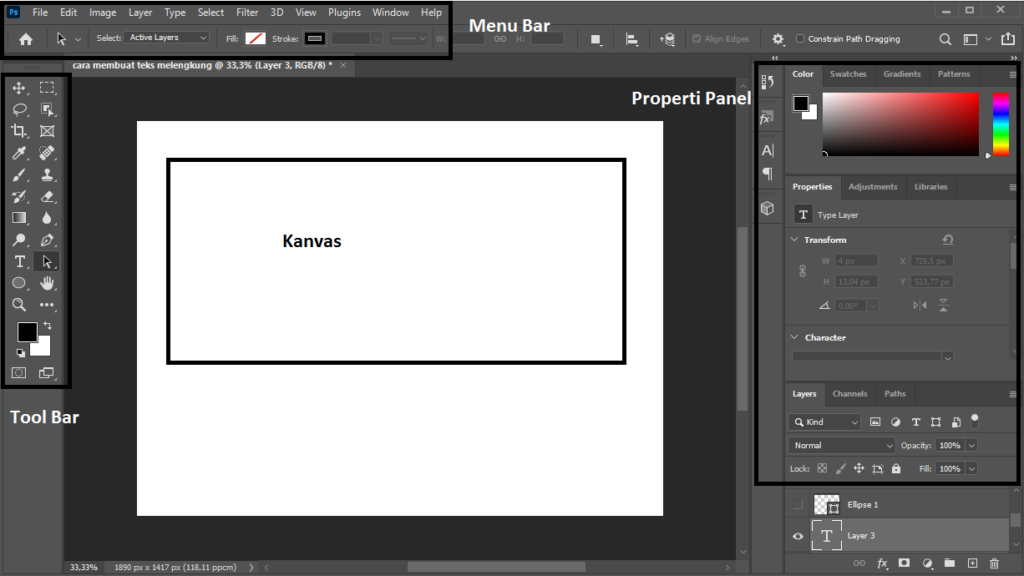Click the foreground color swatch
Image resolution: width=1024 pixels, height=576 pixels.
pyautogui.click(x=27, y=333)
